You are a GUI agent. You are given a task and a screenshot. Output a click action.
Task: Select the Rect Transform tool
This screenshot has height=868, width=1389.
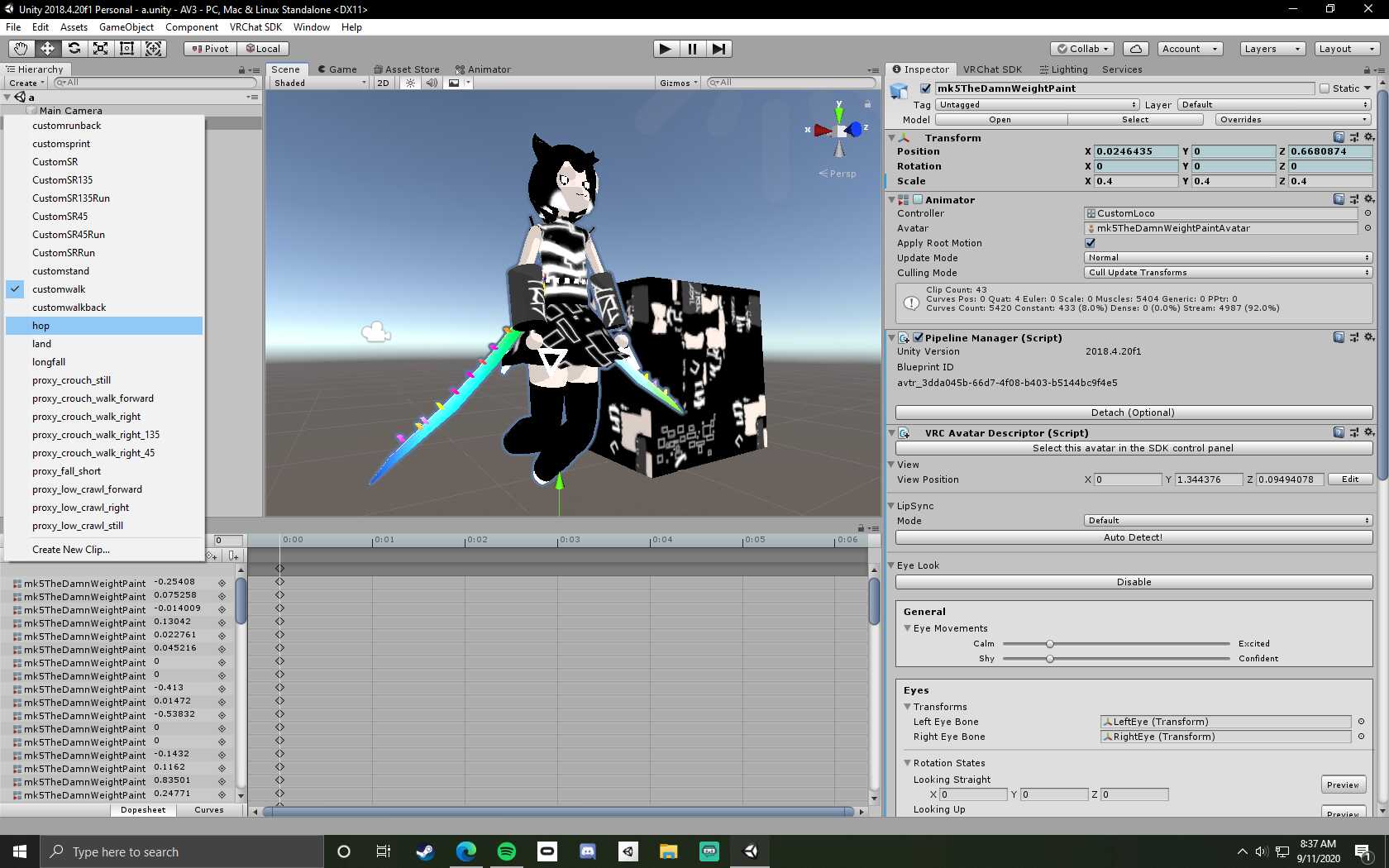pyautogui.click(x=127, y=49)
